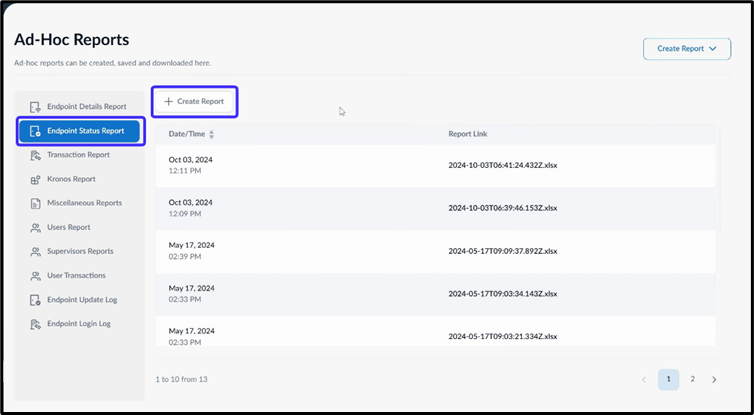Download 2024-10-03T06:41:24.432Z.xlsx report
The image size is (754, 415).
click(x=503, y=165)
